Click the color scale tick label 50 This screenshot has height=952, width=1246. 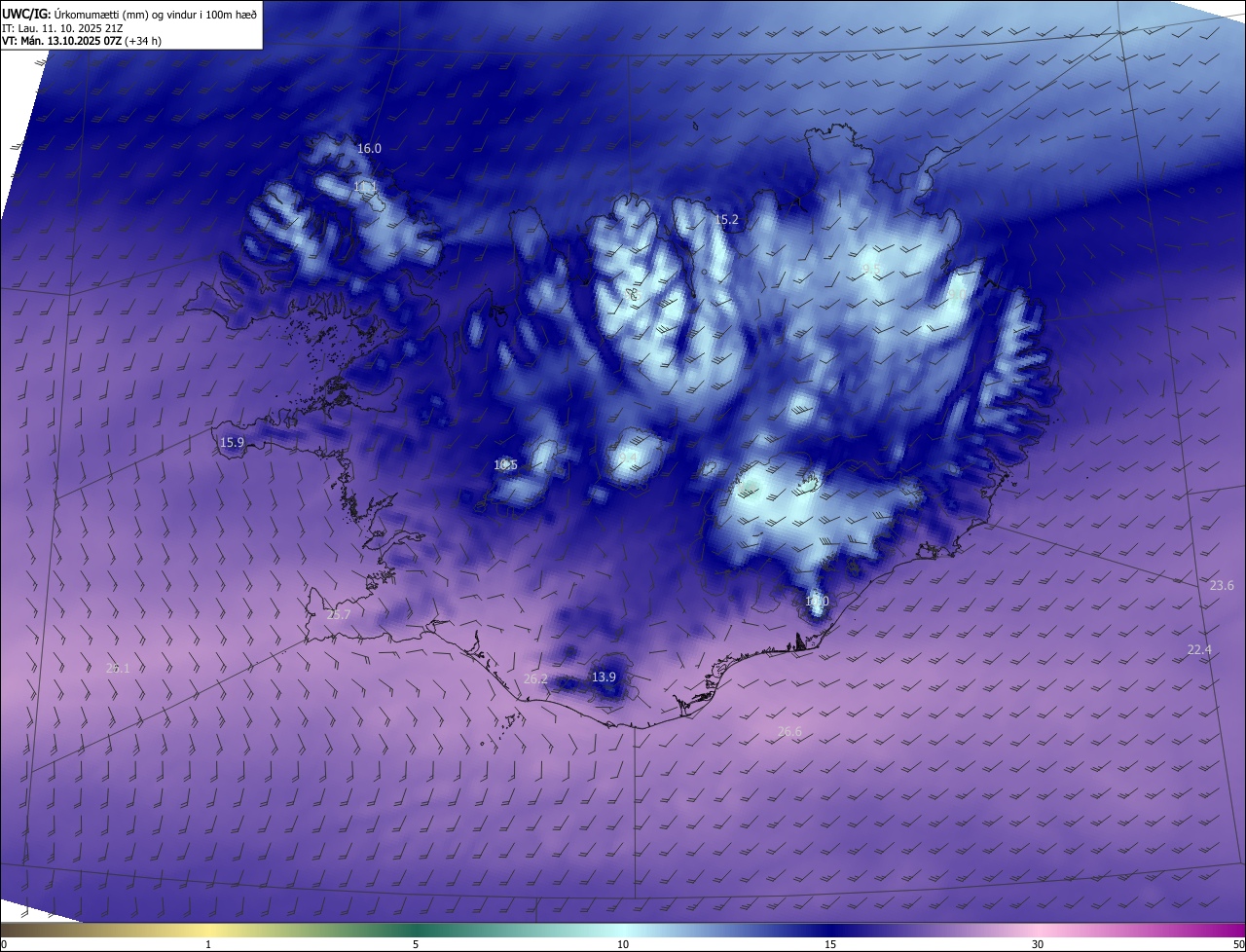[1239, 944]
